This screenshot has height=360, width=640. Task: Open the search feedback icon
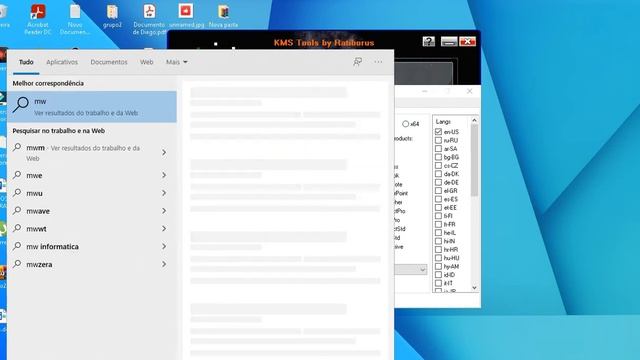(358, 62)
